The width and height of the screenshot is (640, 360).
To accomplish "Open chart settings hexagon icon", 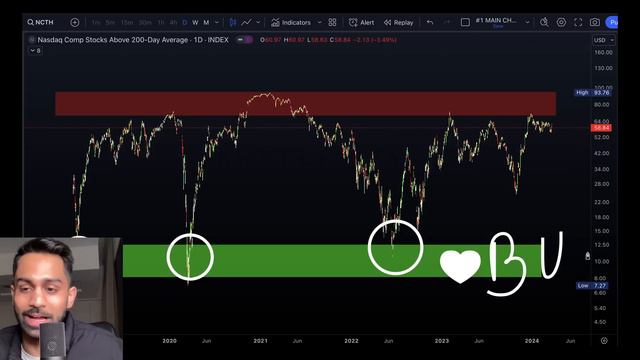I will (561, 22).
